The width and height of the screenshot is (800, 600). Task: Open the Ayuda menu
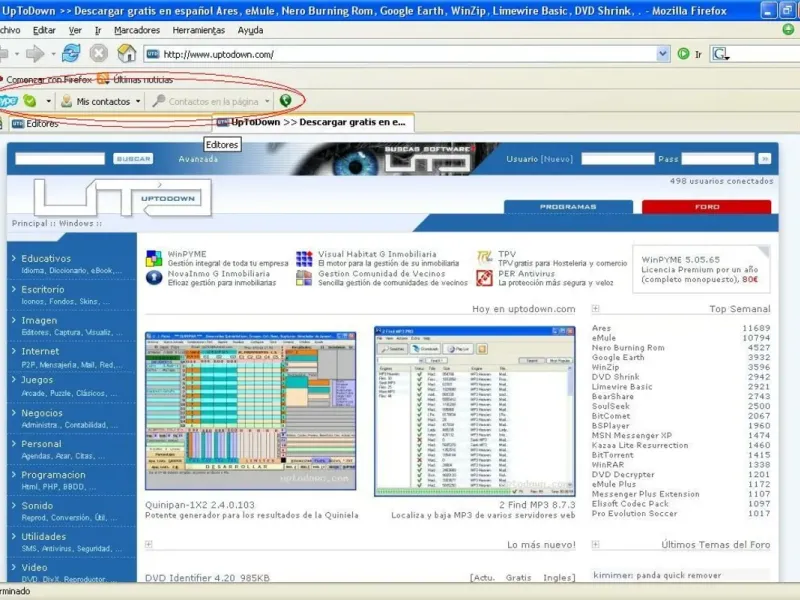tap(251, 30)
